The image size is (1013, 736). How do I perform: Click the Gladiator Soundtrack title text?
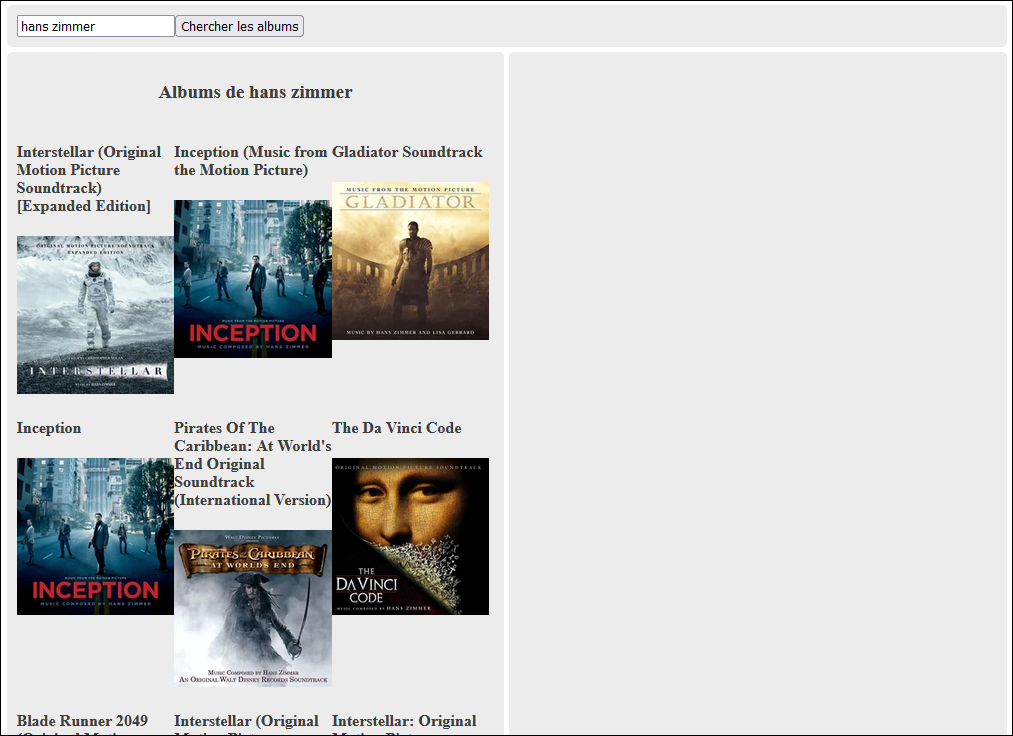coord(408,152)
